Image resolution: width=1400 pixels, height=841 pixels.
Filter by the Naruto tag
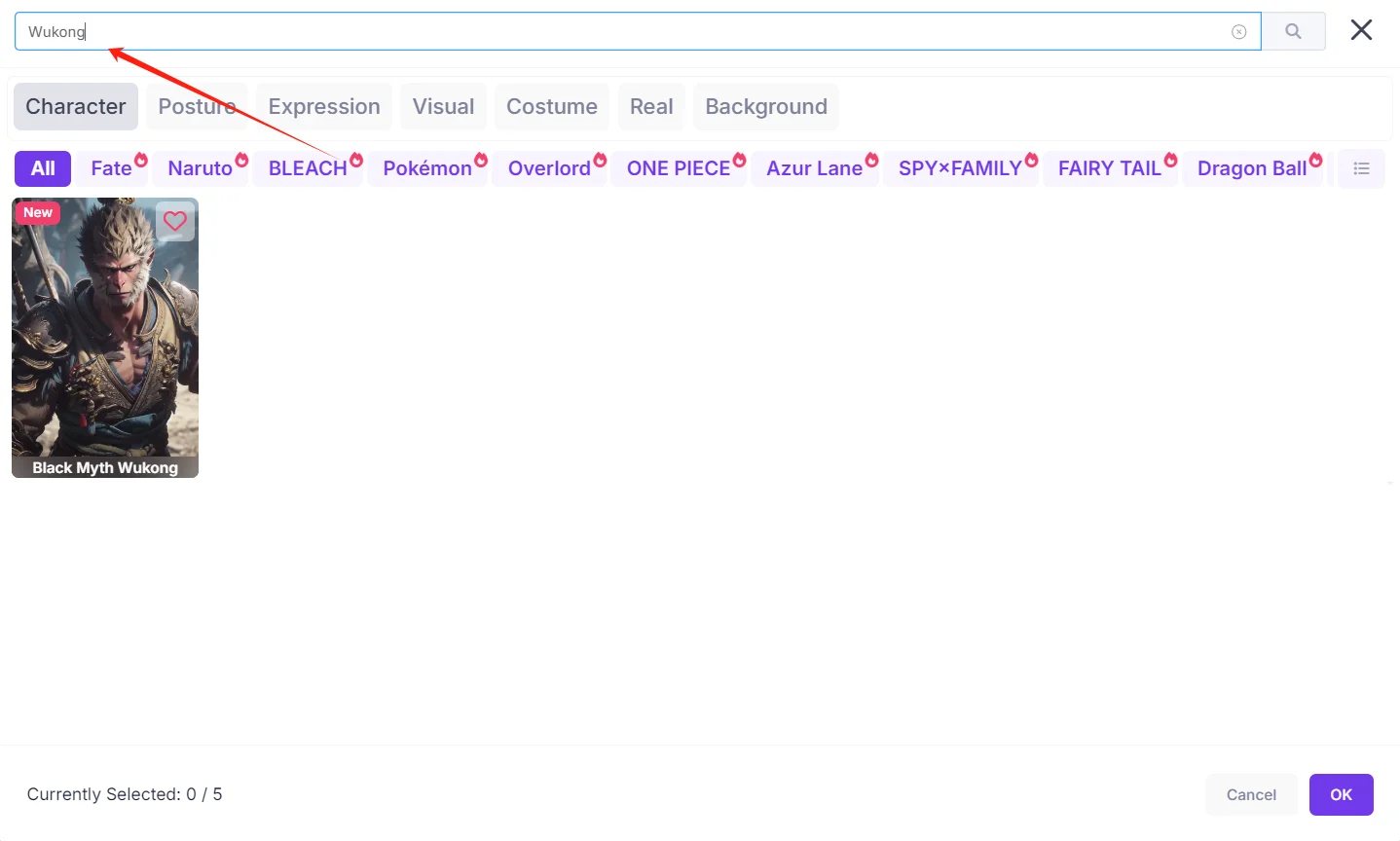[201, 168]
